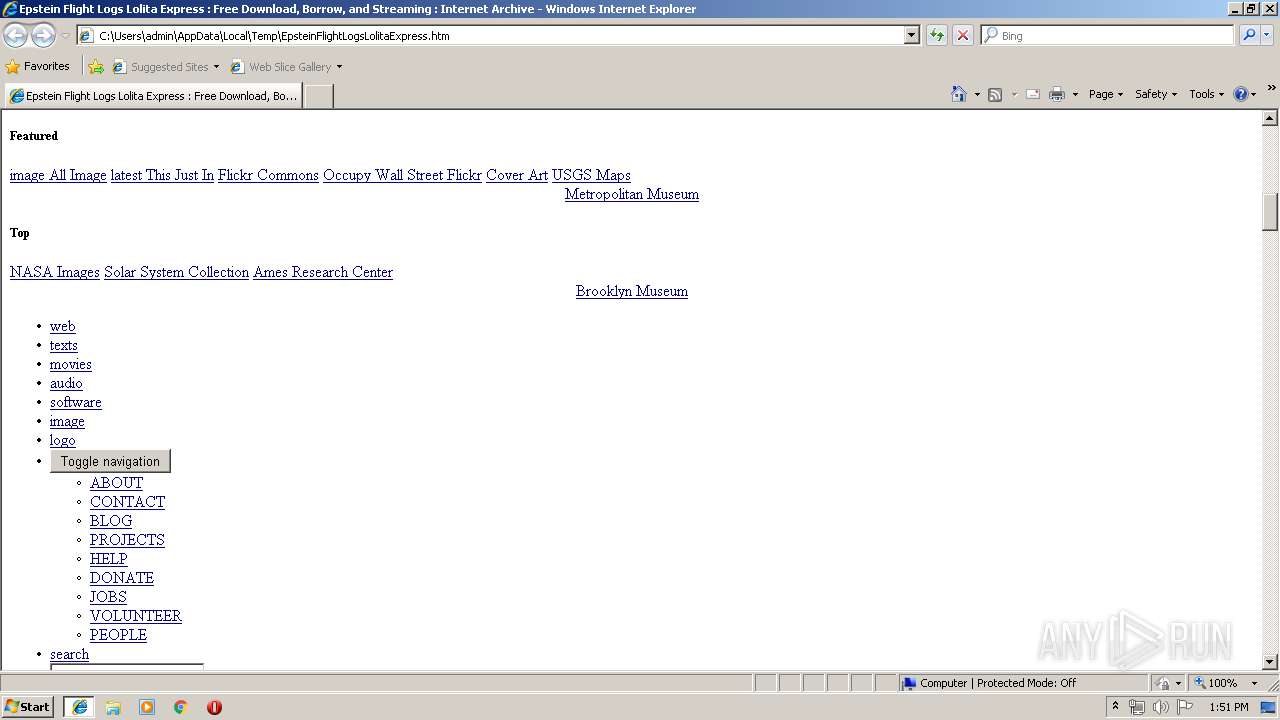Click the Show Desktop tray icon
This screenshot has height=720, width=1280.
coord(1268,707)
